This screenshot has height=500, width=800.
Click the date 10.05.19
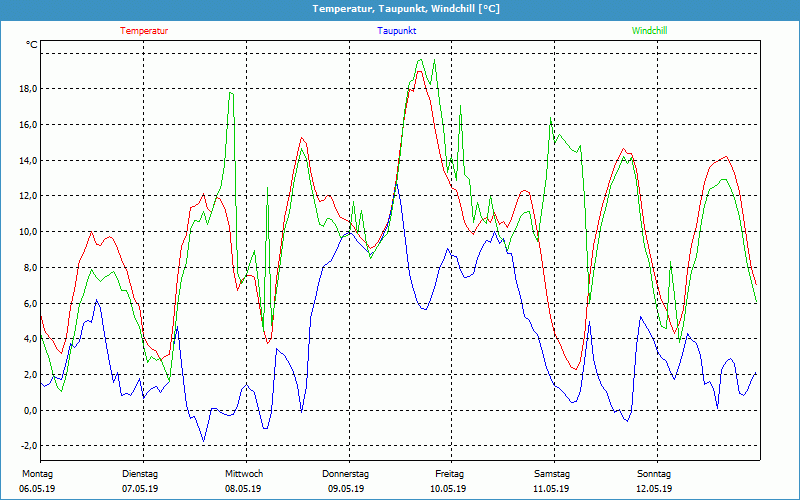(x=448, y=489)
